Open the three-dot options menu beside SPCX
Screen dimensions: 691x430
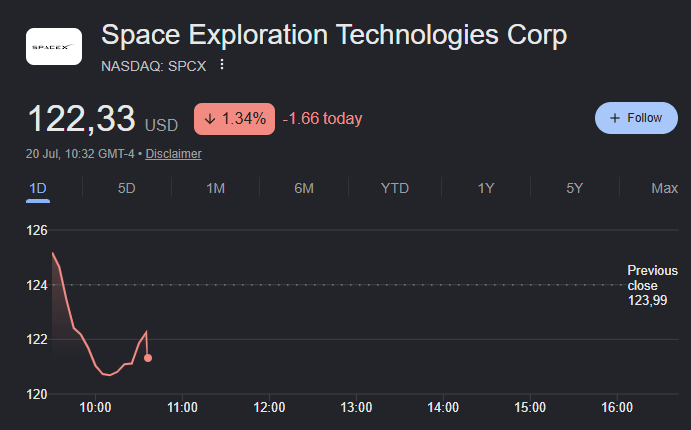click(x=222, y=65)
